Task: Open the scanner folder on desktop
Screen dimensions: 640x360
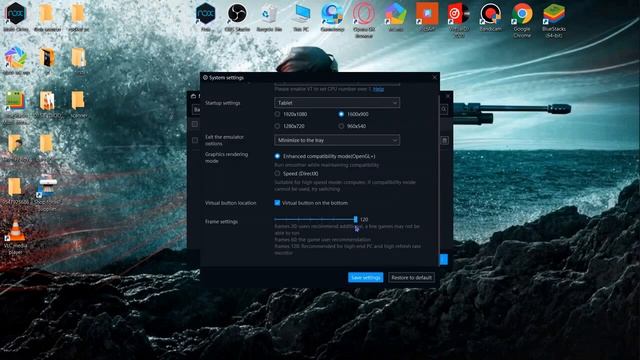Action: (78, 104)
